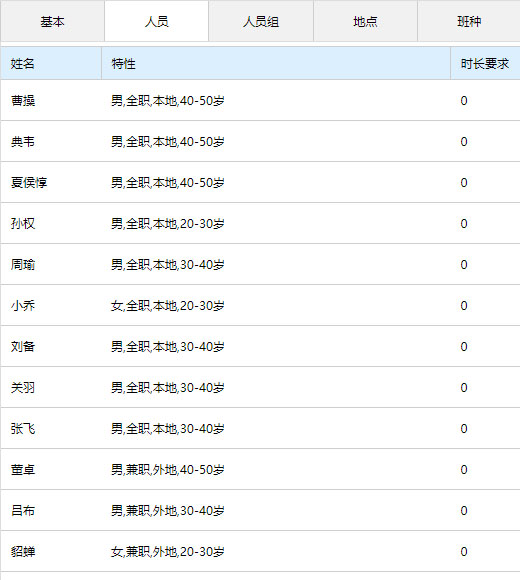Open the 人员组 tab
Screen dimensions: 520x580
[261, 21]
